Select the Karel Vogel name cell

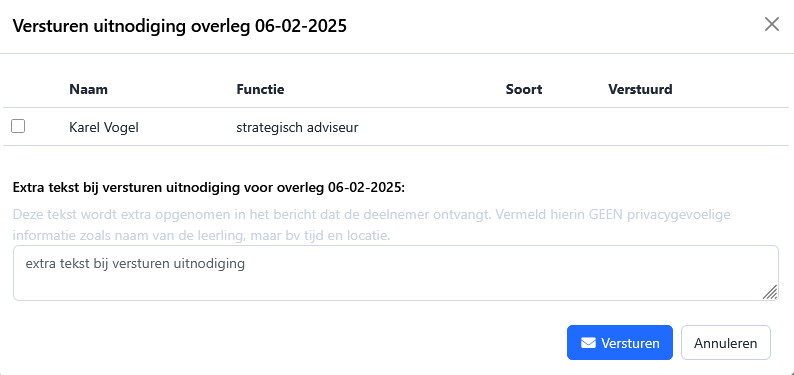coord(104,128)
